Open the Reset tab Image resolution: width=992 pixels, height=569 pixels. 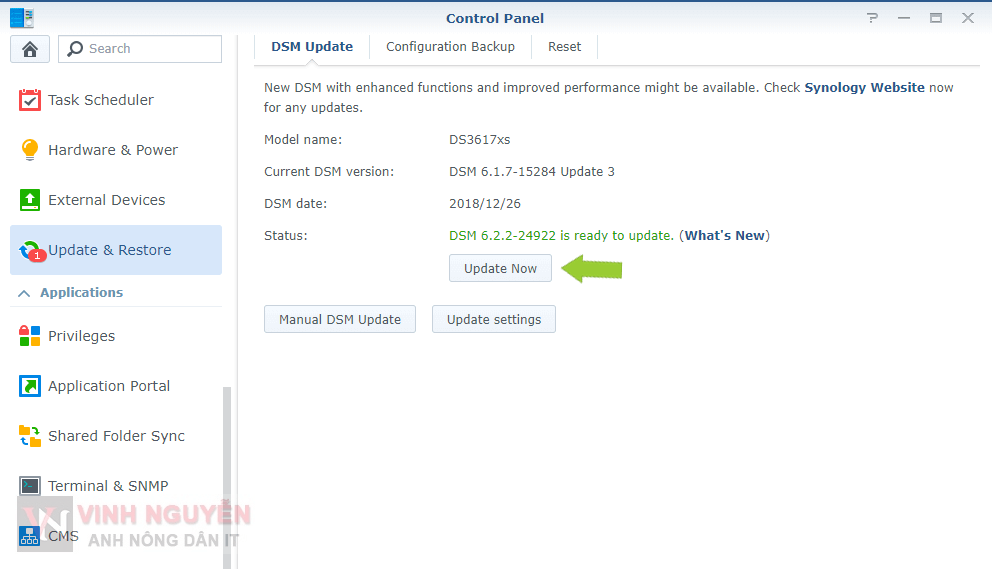[564, 47]
